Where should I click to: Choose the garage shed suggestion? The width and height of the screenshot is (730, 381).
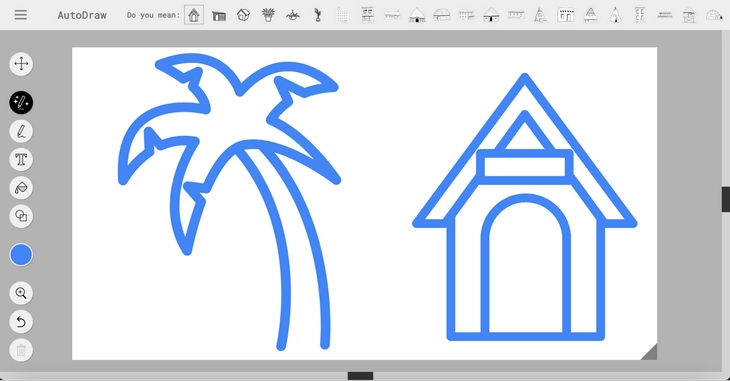[x=219, y=16]
